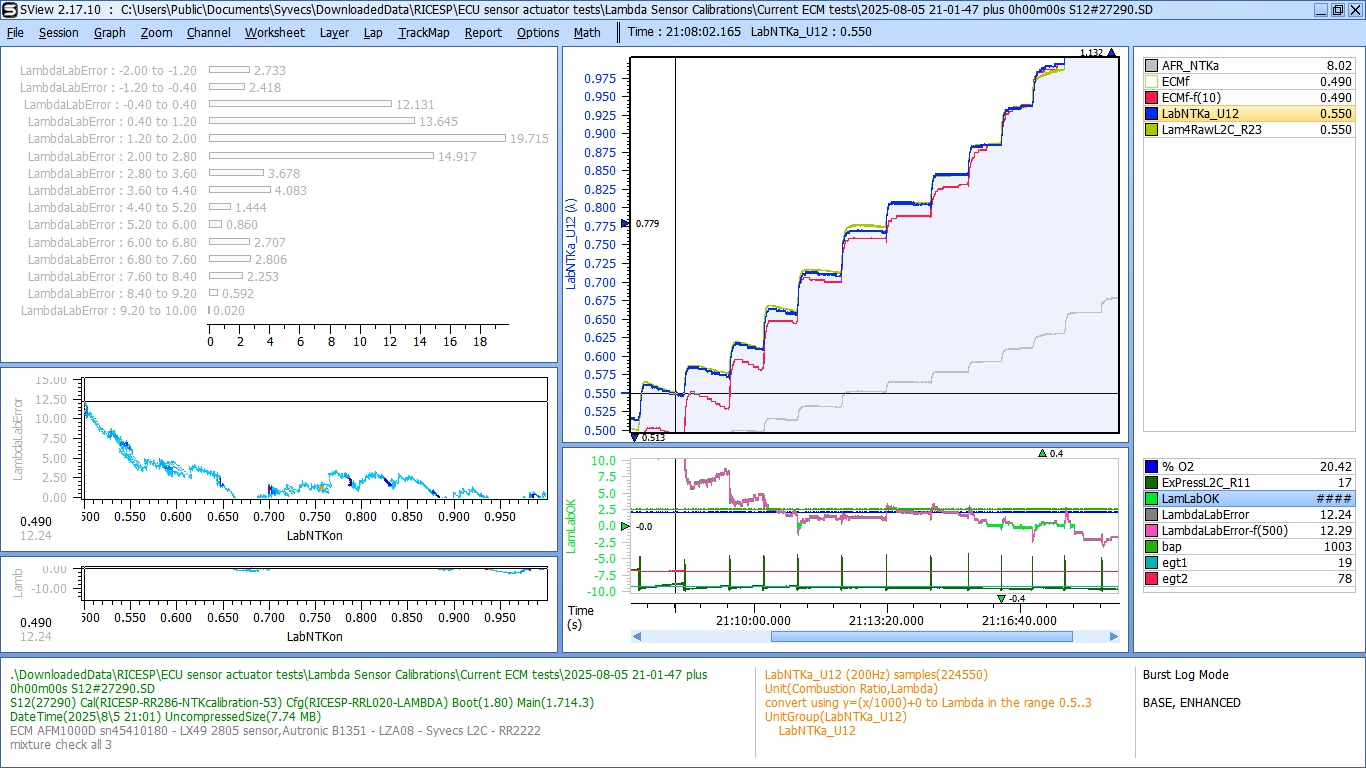Click the green arrow marker at -0.0
1366x768 pixels.
[x=625, y=526]
